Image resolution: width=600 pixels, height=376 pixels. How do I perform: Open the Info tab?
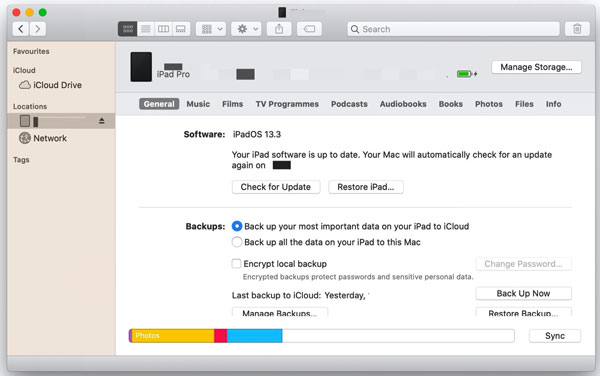(553, 104)
